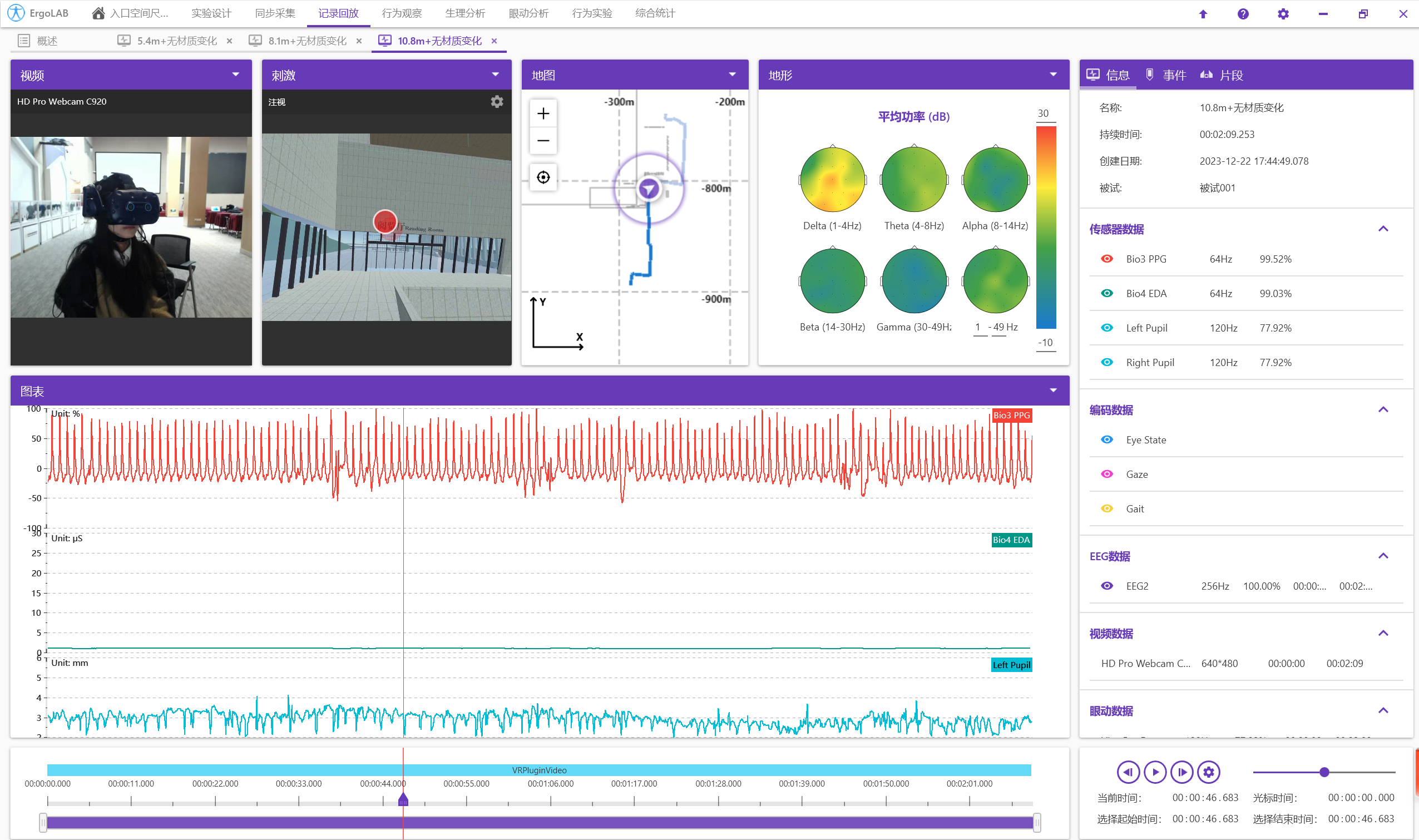Click the step backward playback button
The width and height of the screenshot is (1419, 840).
(x=1128, y=772)
